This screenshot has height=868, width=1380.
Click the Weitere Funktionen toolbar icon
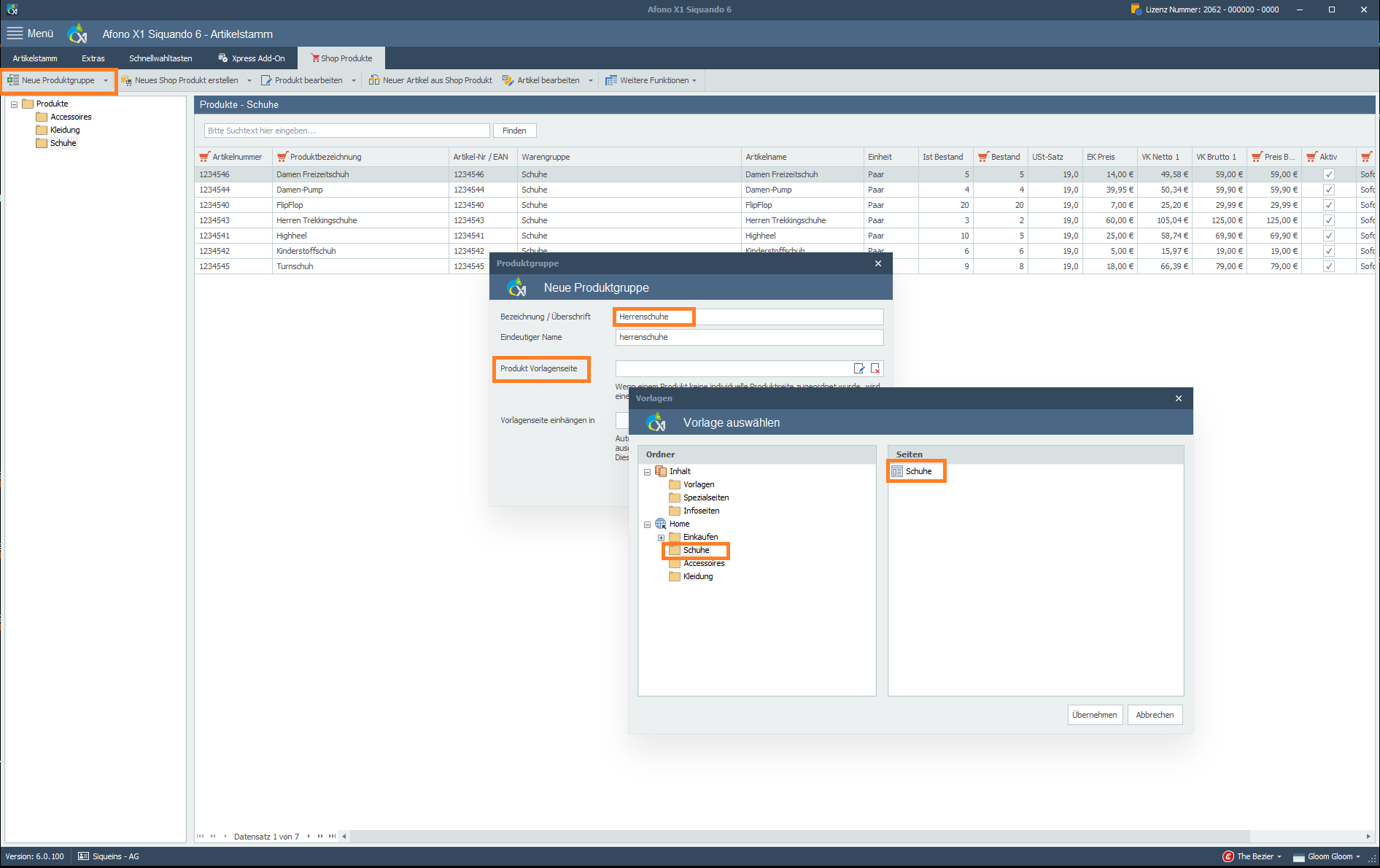pyautogui.click(x=611, y=80)
